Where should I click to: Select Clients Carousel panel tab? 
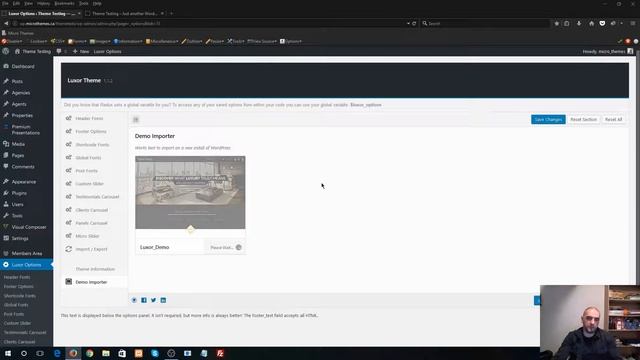point(91,210)
